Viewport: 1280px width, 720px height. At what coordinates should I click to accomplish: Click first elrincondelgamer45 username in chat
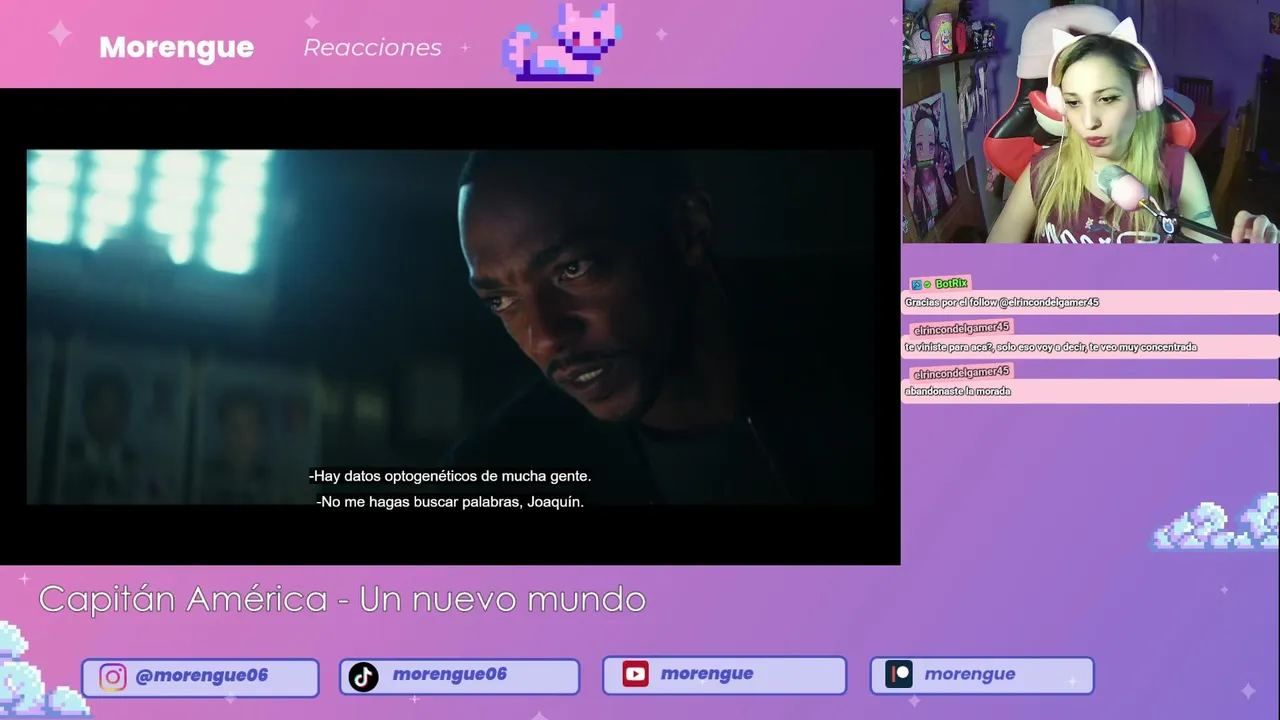[x=962, y=328]
